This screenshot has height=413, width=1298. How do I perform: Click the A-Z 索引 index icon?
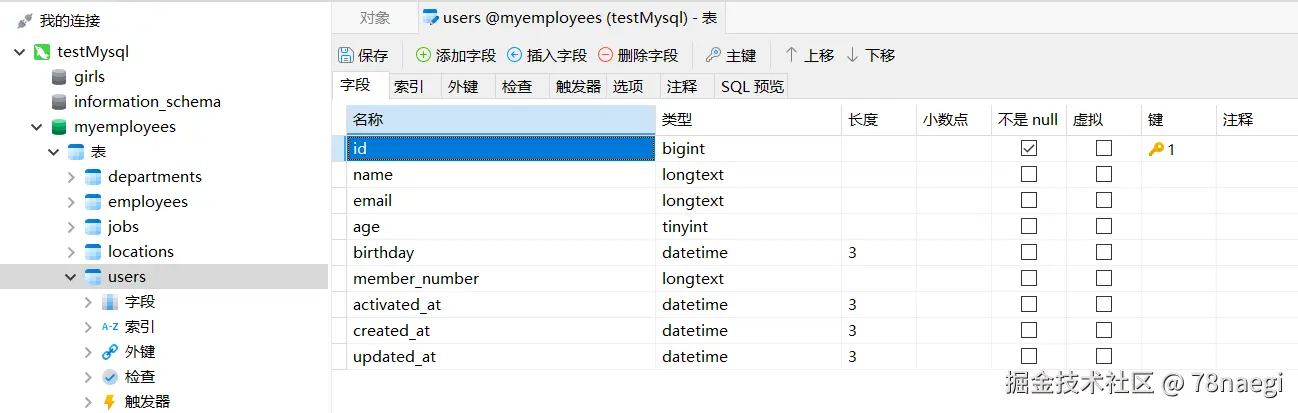pyautogui.click(x=110, y=327)
